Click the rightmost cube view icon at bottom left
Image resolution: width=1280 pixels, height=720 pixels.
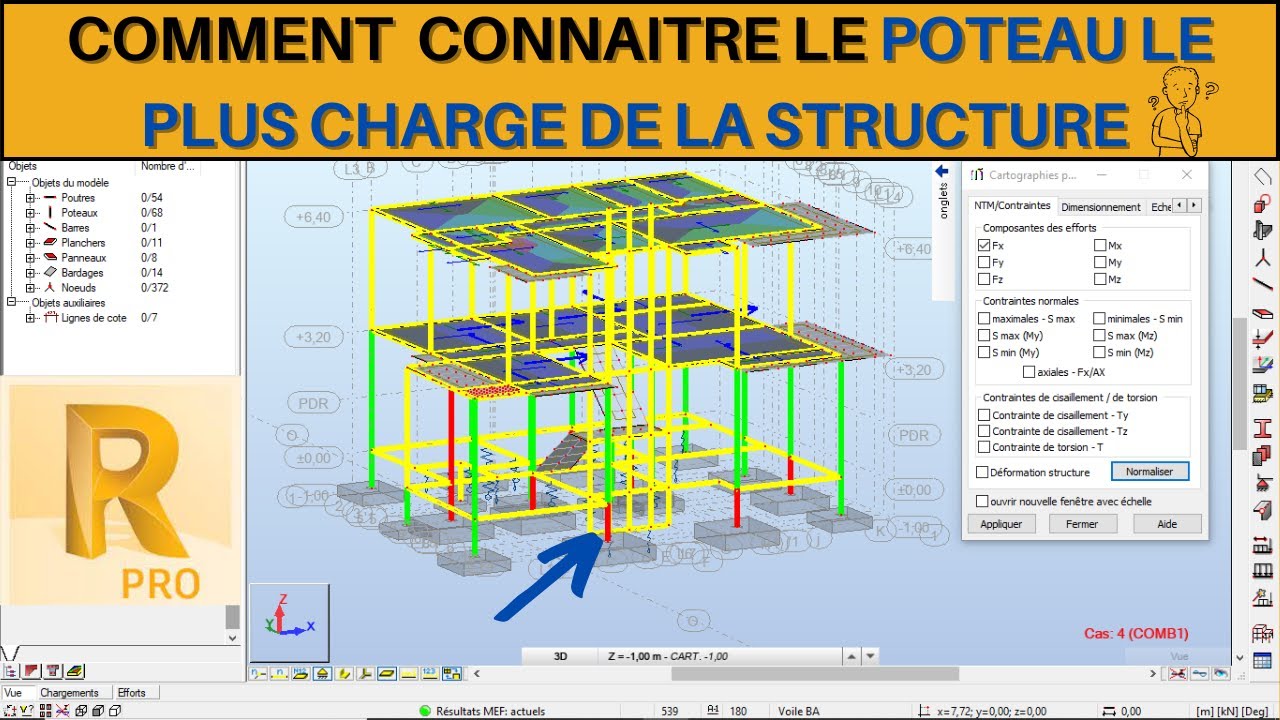[115, 711]
